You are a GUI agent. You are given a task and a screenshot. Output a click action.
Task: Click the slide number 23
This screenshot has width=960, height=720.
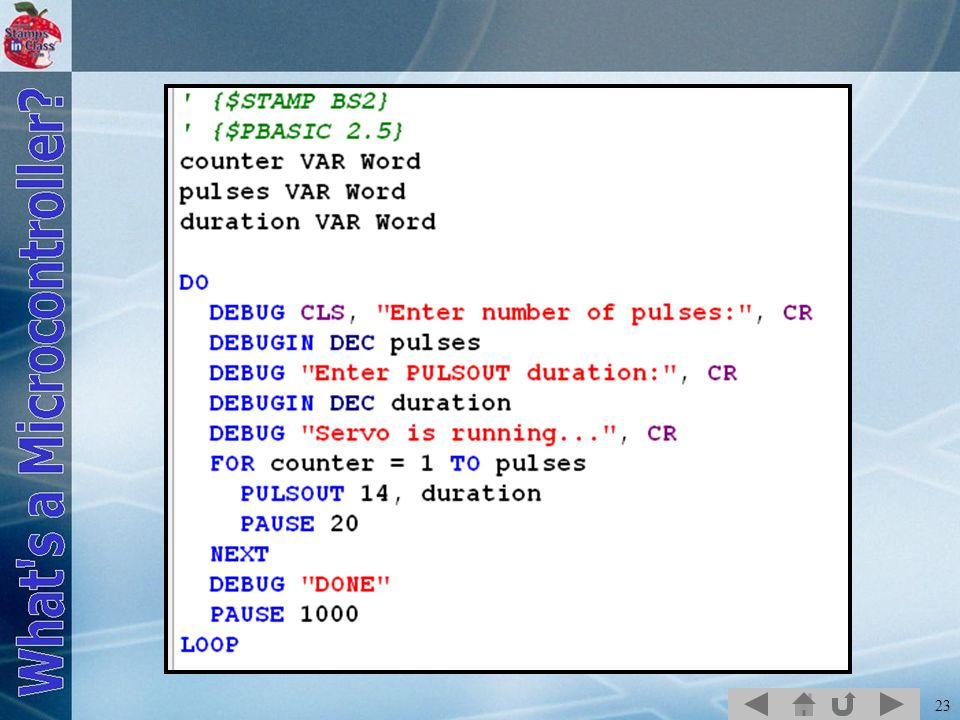942,705
